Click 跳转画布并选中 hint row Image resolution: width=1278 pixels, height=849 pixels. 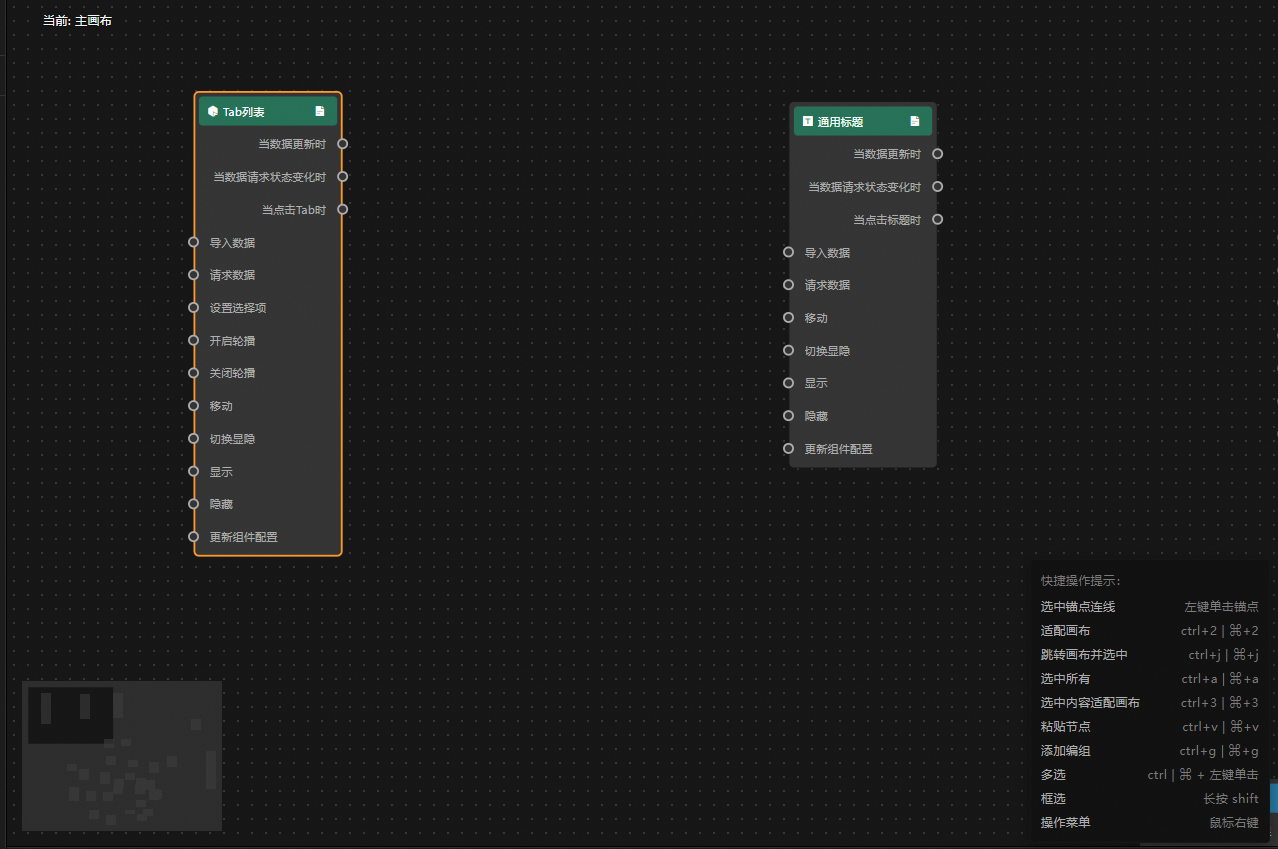pyautogui.click(x=1149, y=655)
